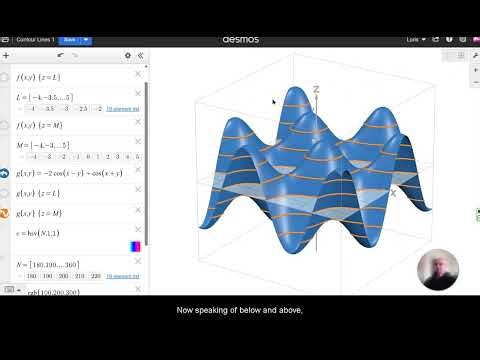The image size is (480, 360).
Task: Click the Contour Lines 1 graph title
Action: 35,40
